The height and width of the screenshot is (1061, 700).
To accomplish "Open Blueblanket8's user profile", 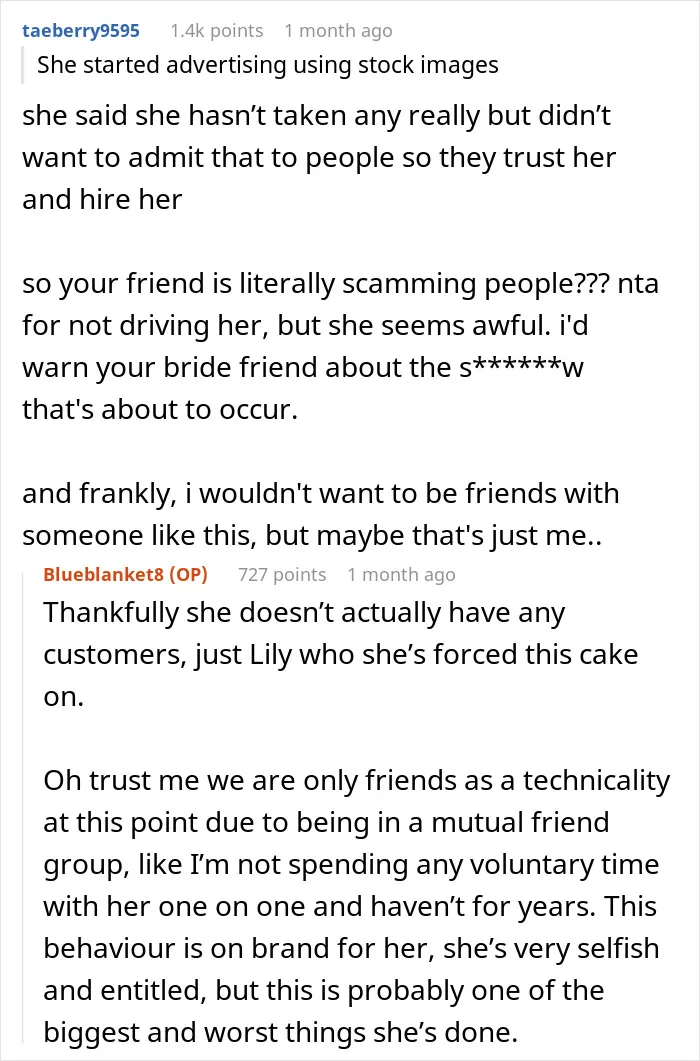I will pyautogui.click(x=104, y=574).
